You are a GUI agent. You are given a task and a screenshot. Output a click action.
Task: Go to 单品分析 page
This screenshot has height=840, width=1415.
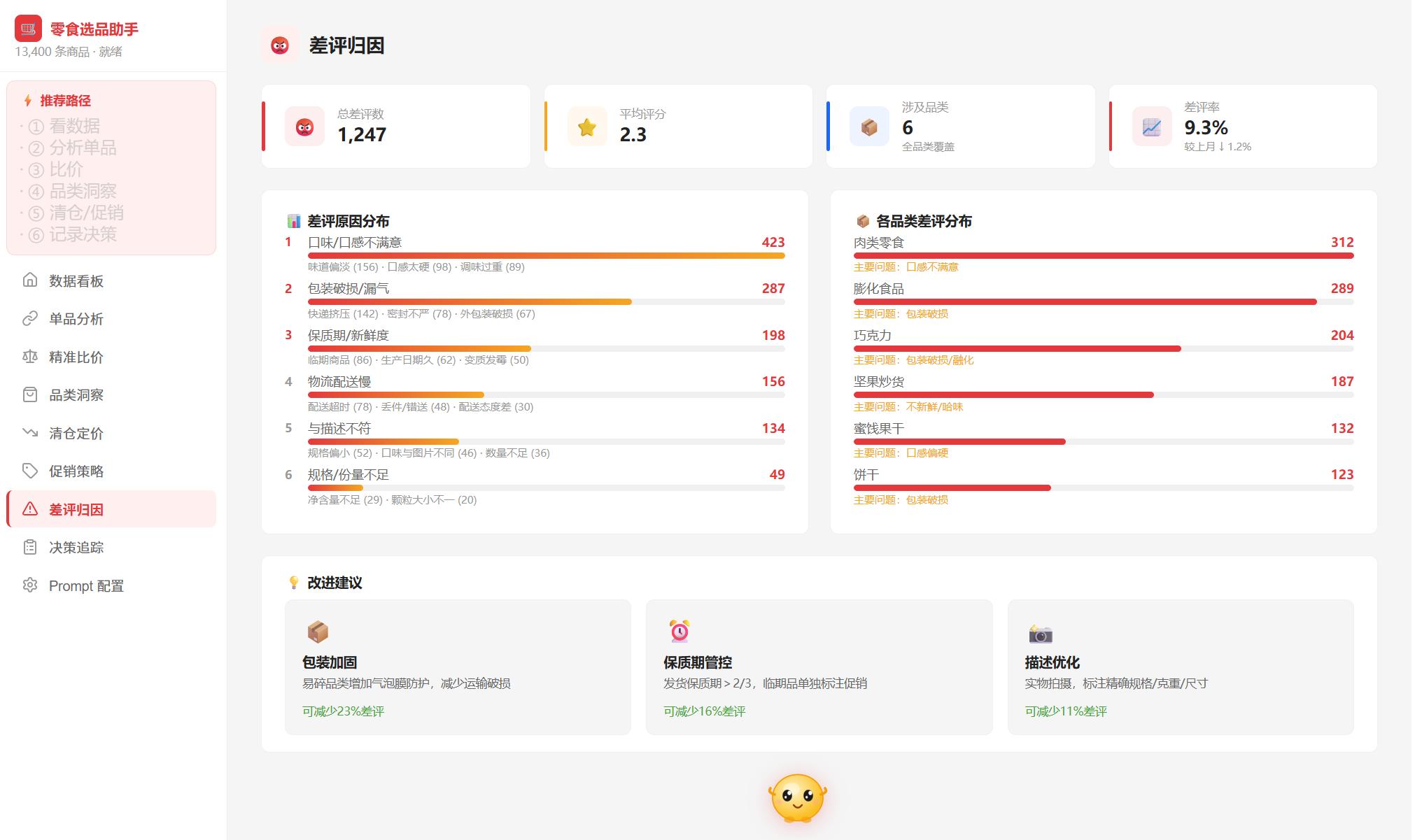pos(111,319)
